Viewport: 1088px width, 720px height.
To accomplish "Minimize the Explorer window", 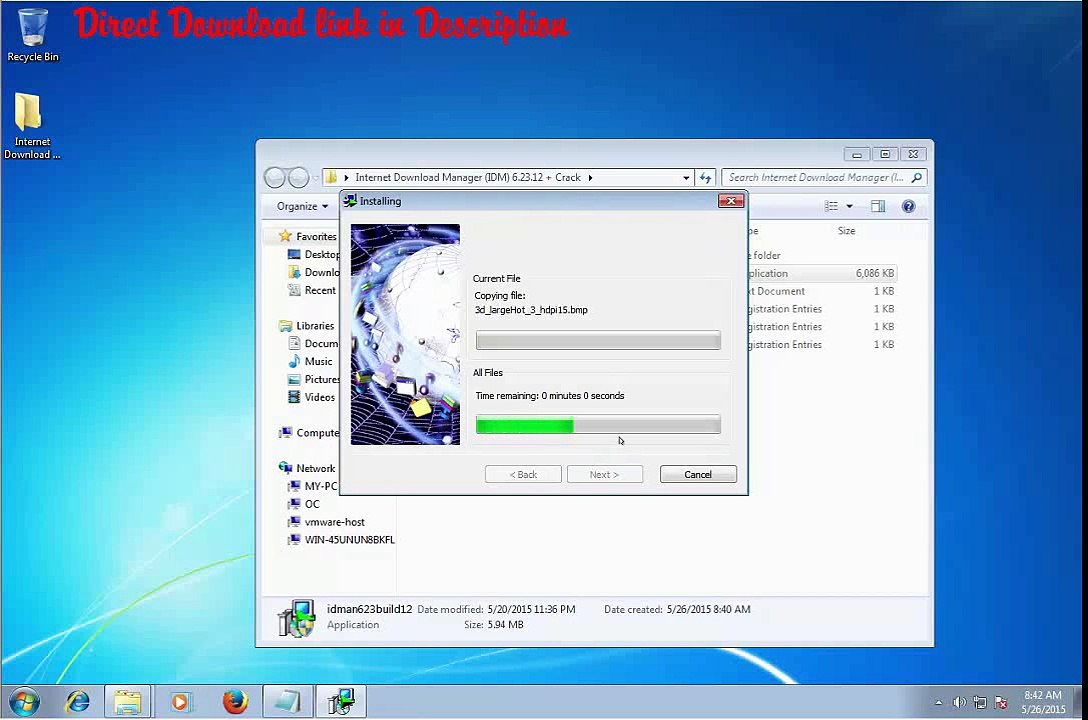I will point(857,154).
